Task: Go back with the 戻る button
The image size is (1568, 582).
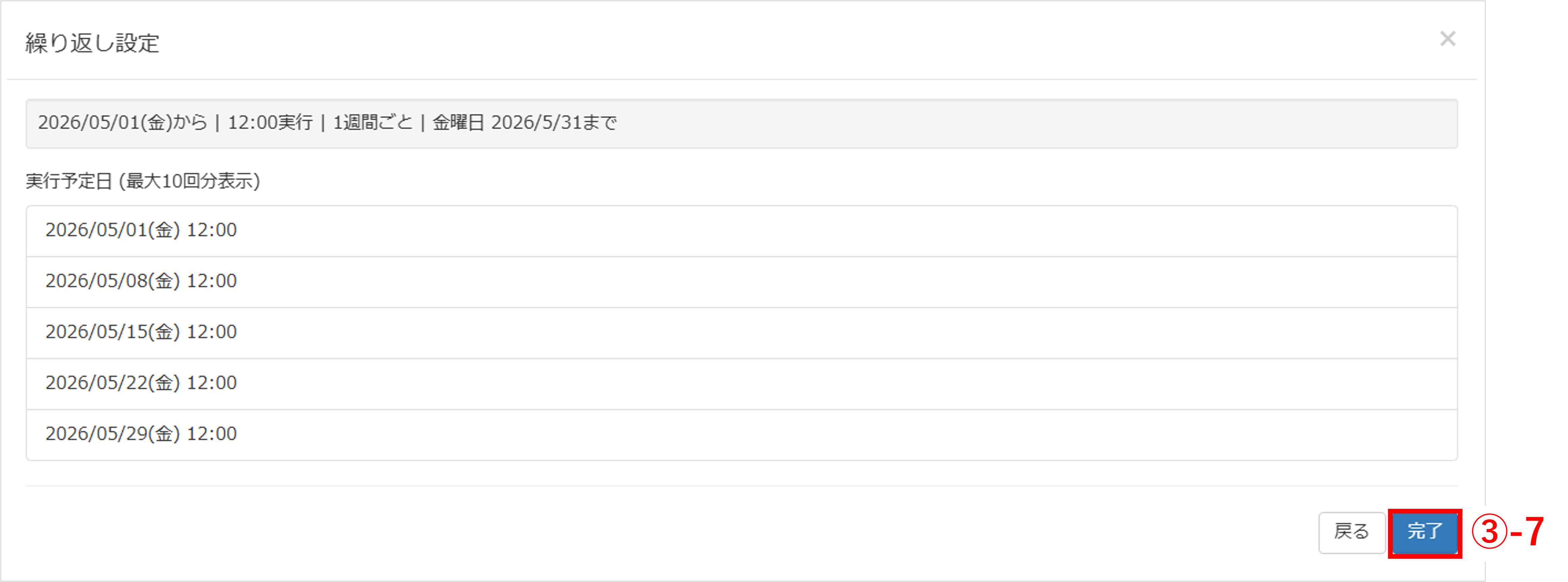Action: click(x=1352, y=533)
